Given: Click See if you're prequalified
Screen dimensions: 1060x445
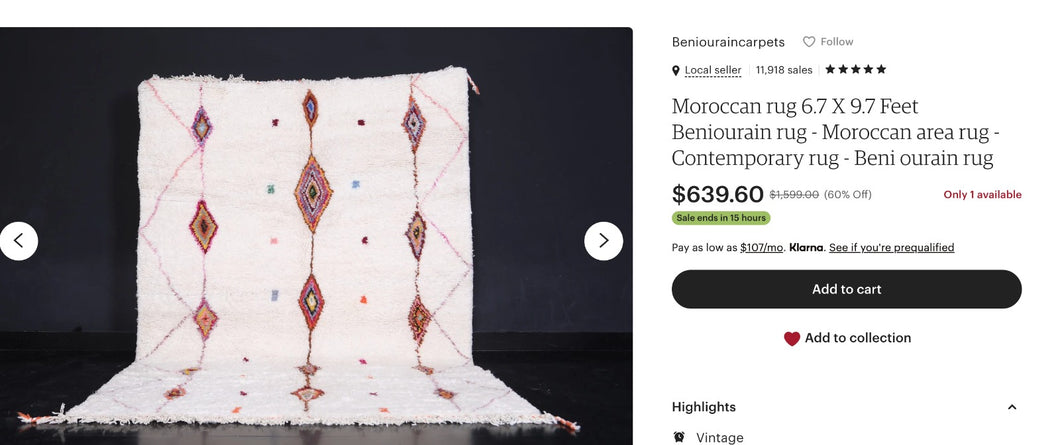Looking at the screenshot, I should click(891, 248).
